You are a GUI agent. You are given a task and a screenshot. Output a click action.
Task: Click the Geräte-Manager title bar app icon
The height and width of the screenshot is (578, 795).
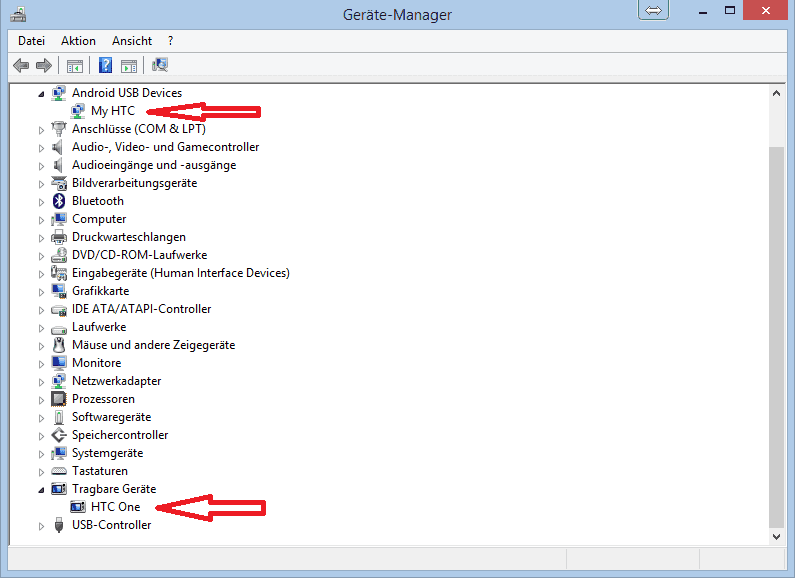[x=18, y=14]
